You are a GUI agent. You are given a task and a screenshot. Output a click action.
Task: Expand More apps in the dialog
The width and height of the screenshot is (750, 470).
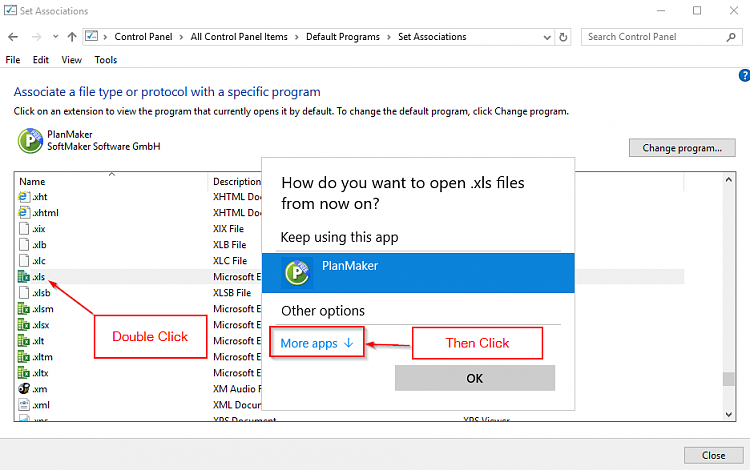[x=316, y=344]
